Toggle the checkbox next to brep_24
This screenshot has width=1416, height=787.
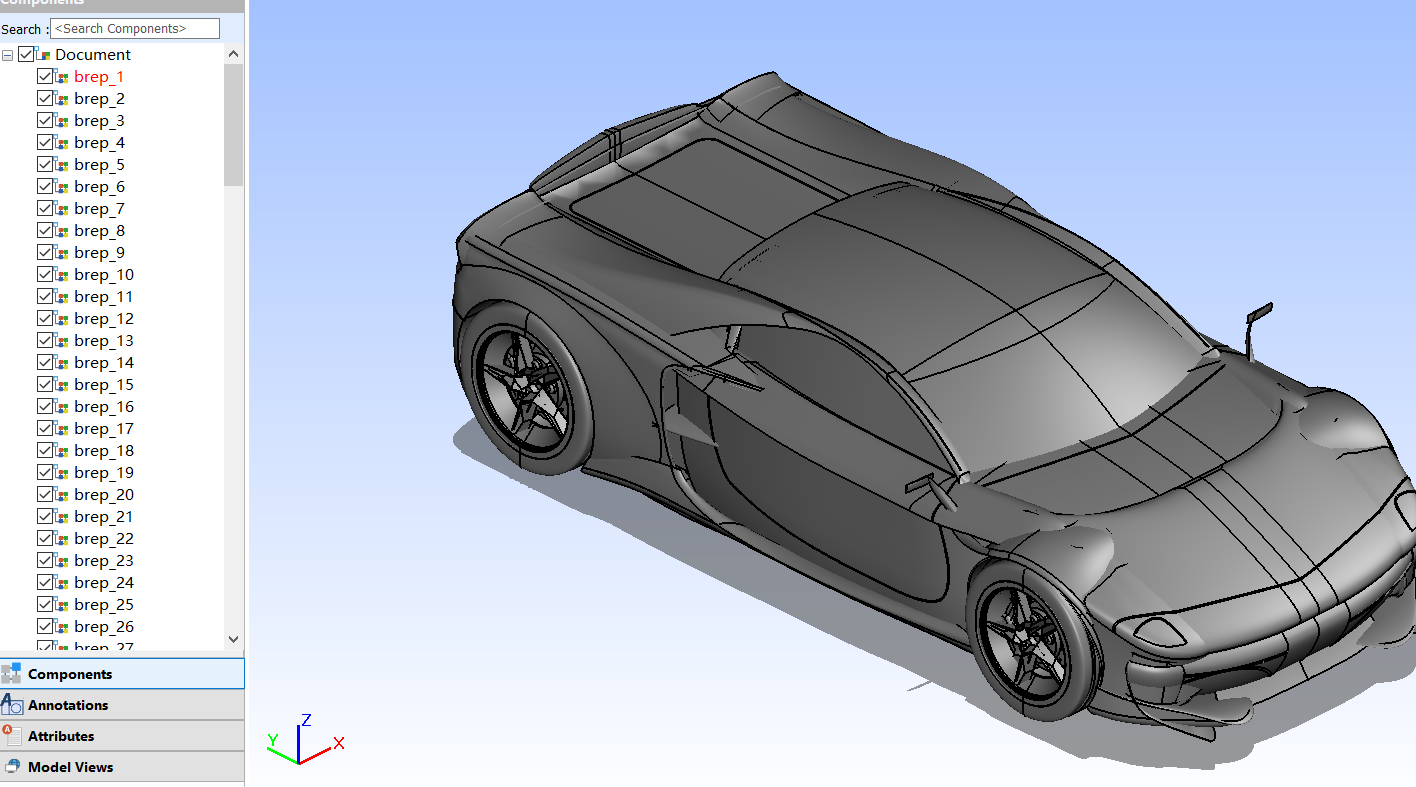(45, 582)
